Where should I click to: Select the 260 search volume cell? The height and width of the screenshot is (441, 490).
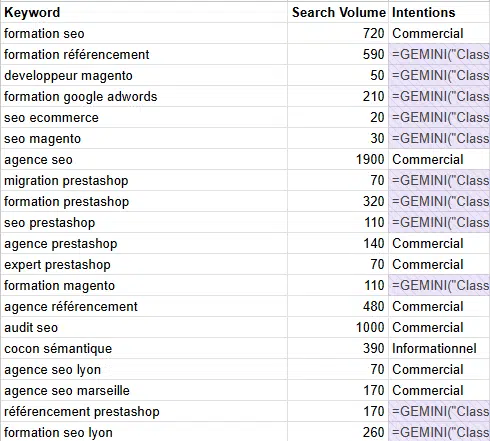pos(338,432)
